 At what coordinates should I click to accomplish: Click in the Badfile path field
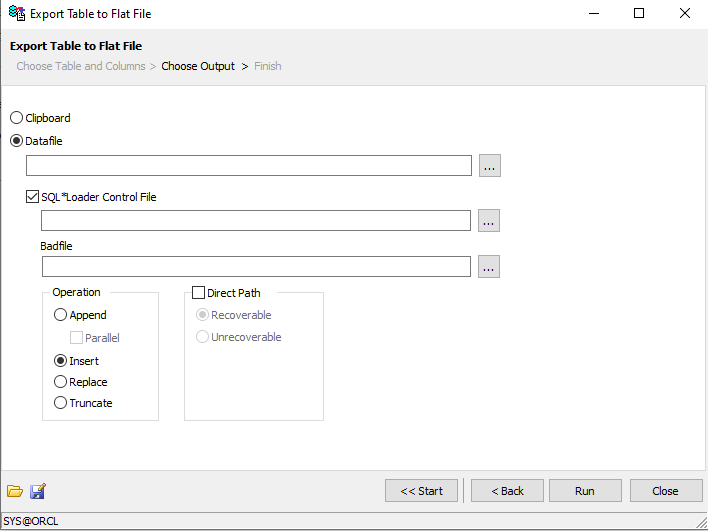[x=256, y=266]
